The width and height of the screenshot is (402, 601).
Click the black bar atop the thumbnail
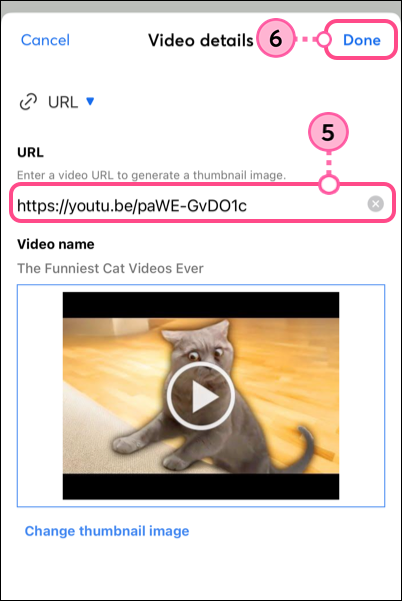pyautogui.click(x=201, y=305)
